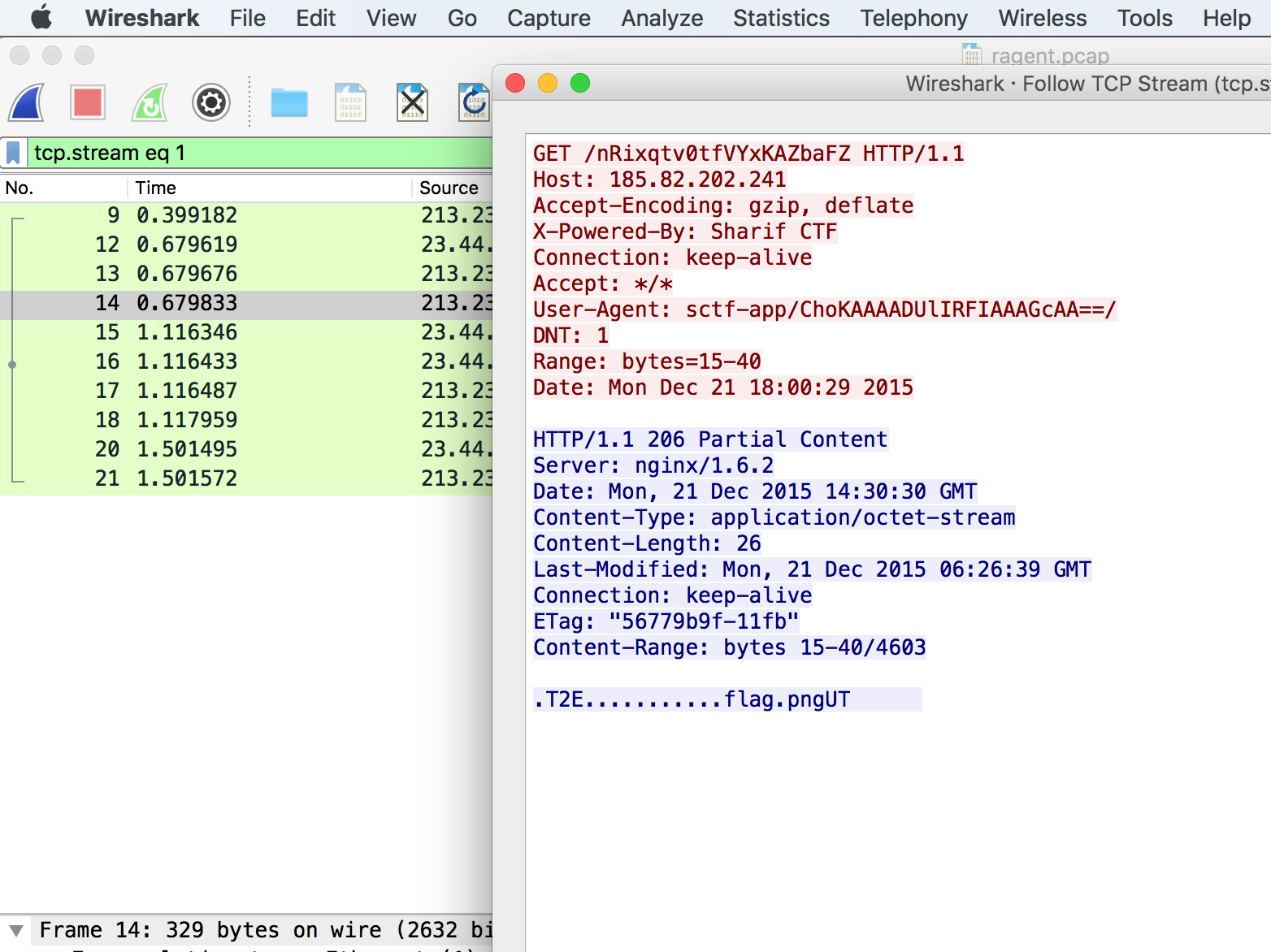Select packet 21 at time 1.501572
The height and width of the screenshot is (952, 1271).
coord(246,478)
